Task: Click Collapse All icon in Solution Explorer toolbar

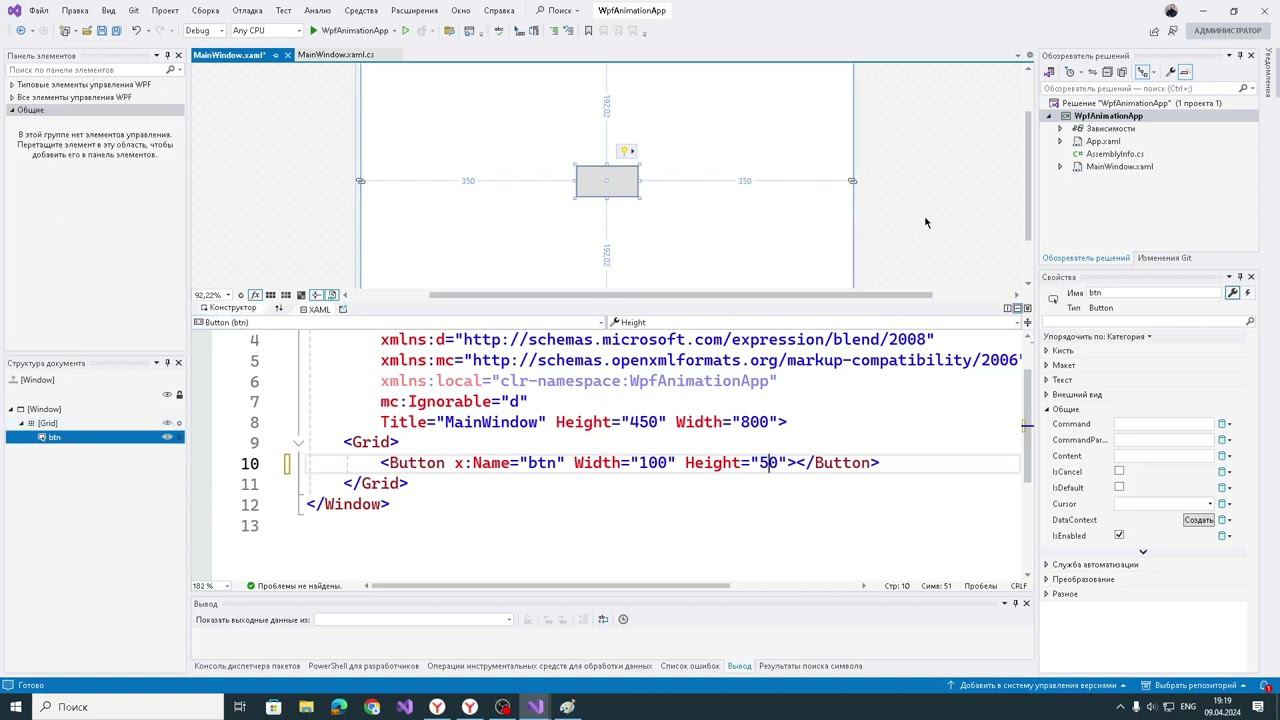Action: (x=1107, y=72)
